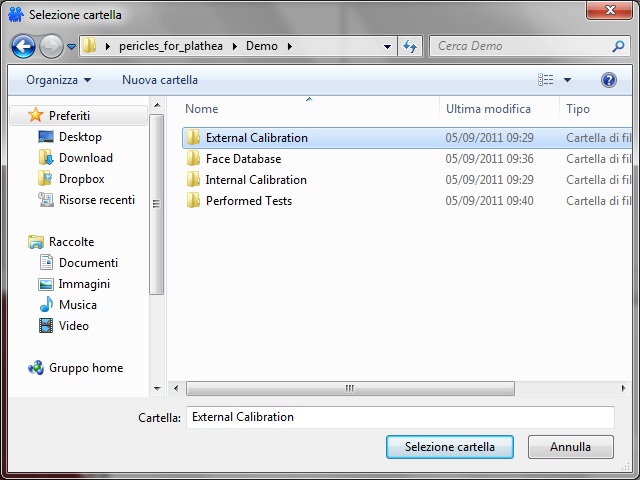Screen dimensions: 640x480
Task: Select Musica library in sidebar
Action: 77,305
